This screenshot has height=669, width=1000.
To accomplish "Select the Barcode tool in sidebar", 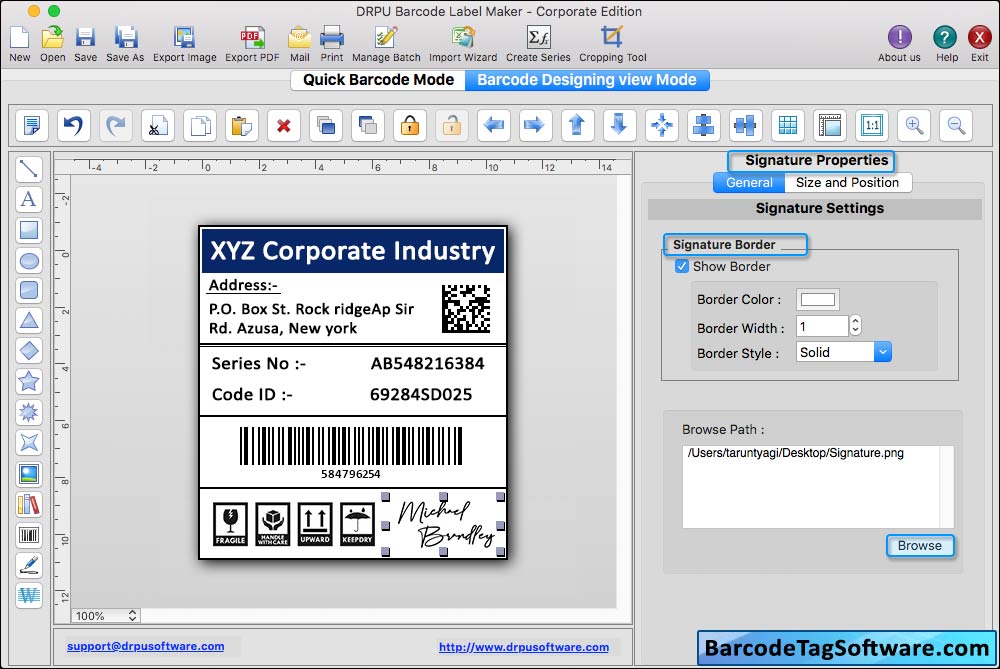I will pyautogui.click(x=29, y=534).
